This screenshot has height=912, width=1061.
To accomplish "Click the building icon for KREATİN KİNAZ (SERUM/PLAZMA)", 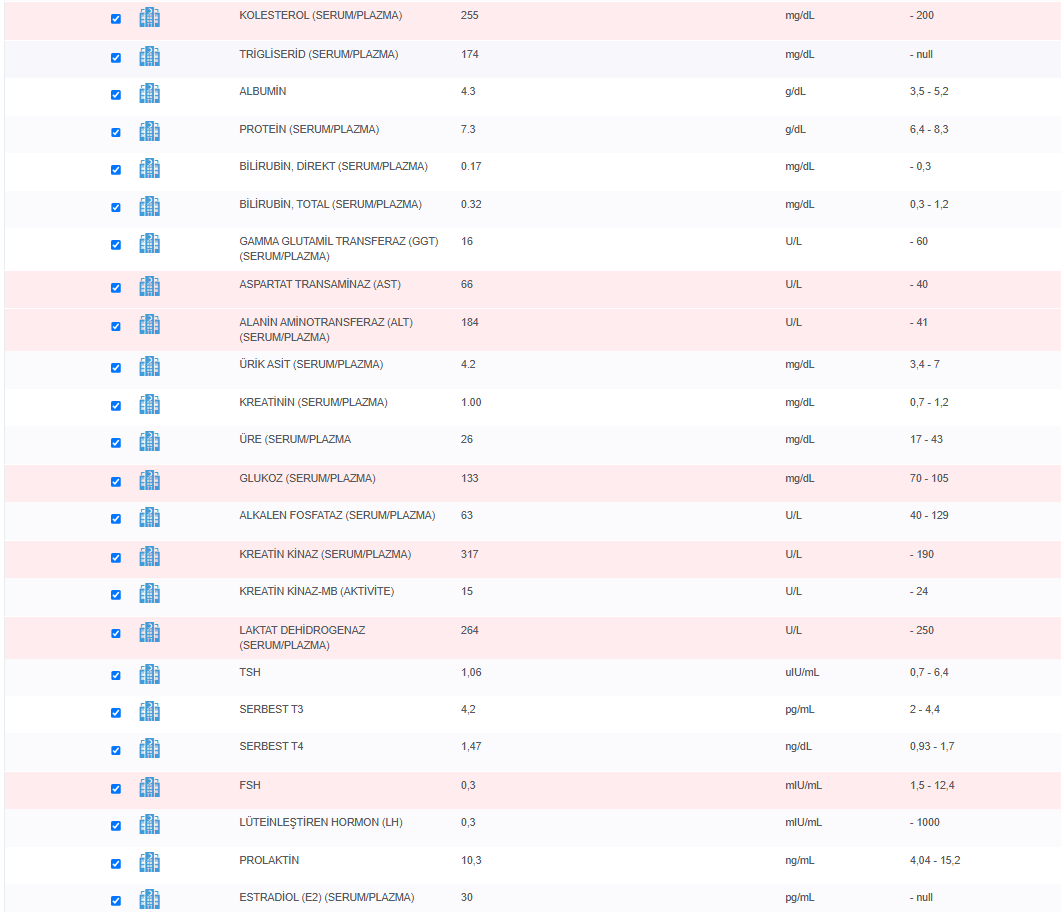I will tap(150, 557).
